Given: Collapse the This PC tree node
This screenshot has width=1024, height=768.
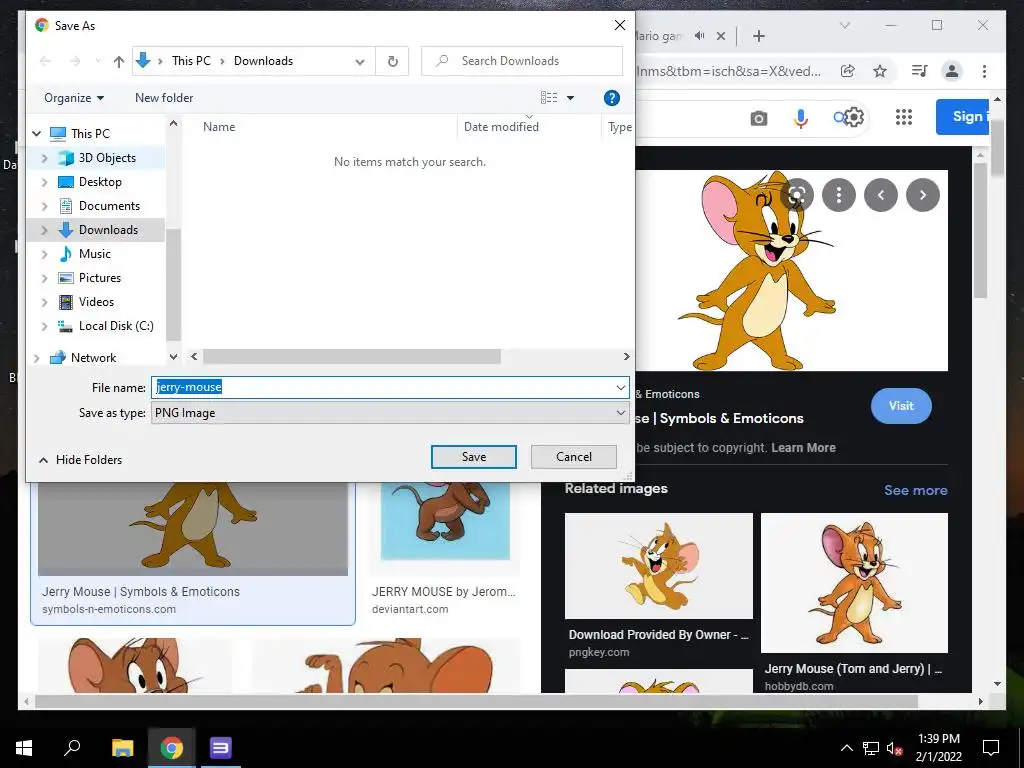Looking at the screenshot, I should click(x=37, y=134).
